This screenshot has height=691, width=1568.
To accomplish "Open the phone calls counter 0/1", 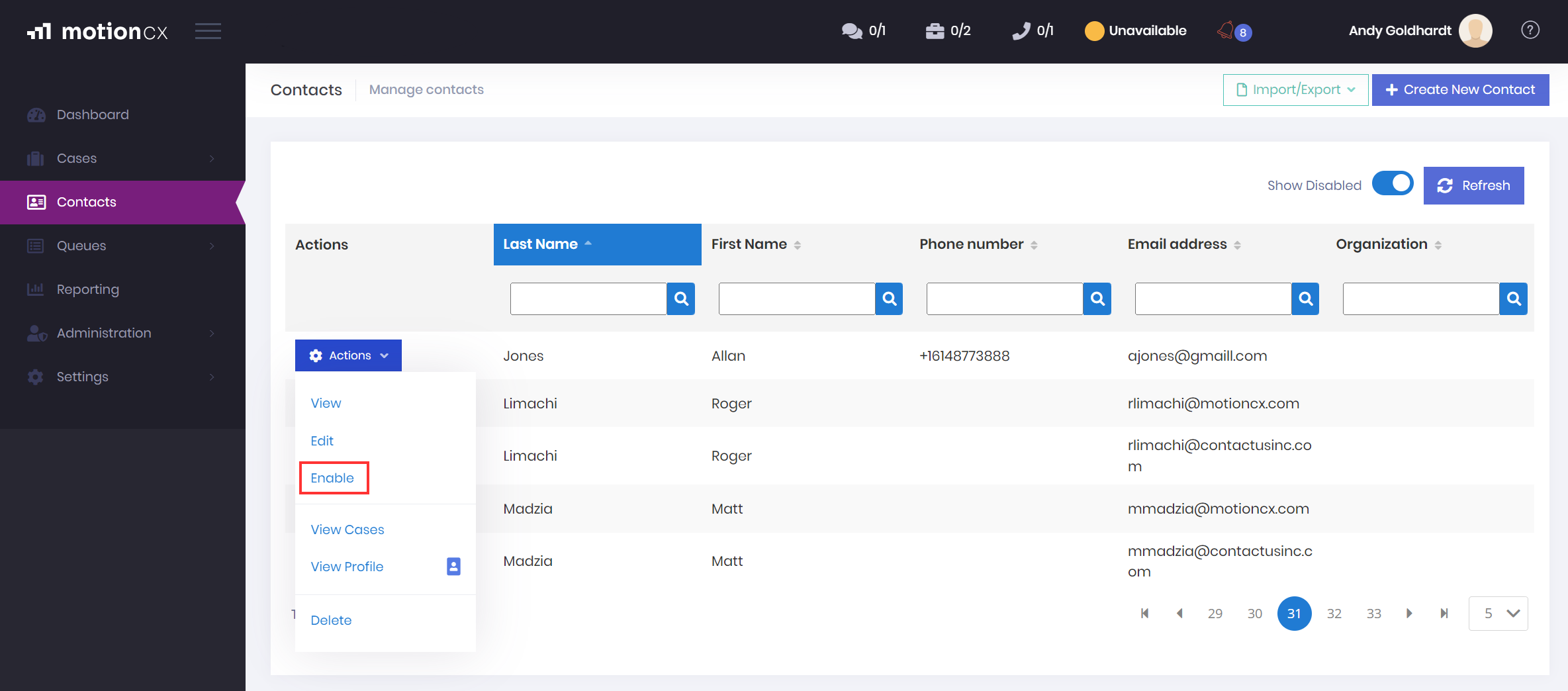I will (1033, 30).
